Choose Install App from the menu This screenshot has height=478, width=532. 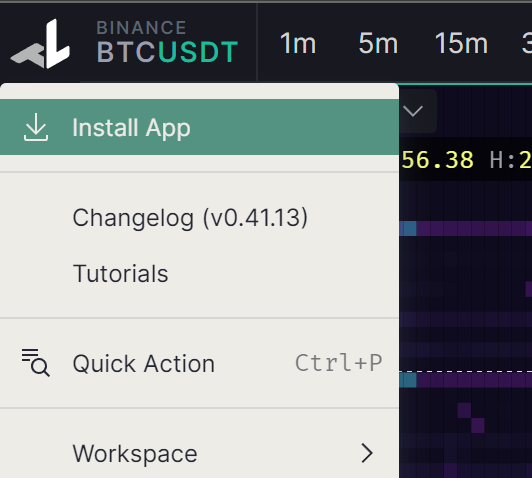199,127
